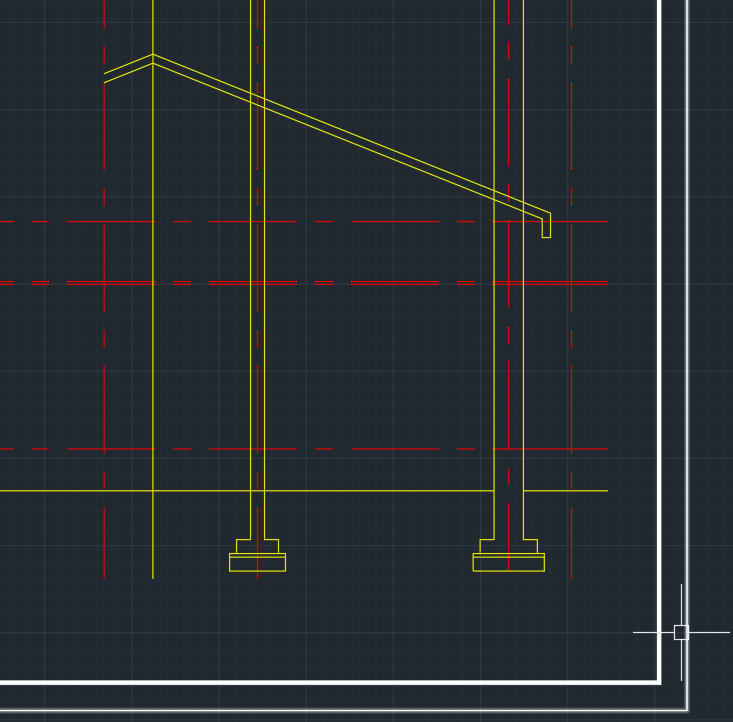Select the yellow horizontal ground level line

pyautogui.click(x=304, y=491)
